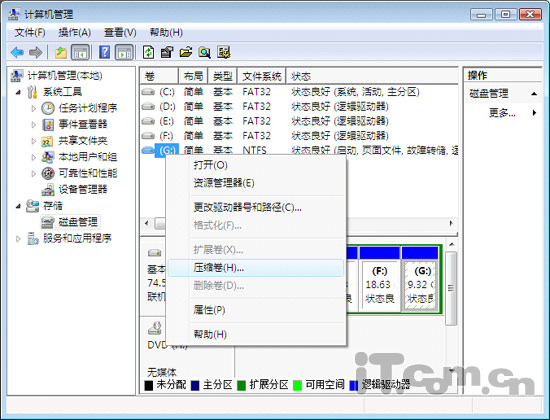Click the Forward arrow toolbar icon
The height and width of the screenshot is (420, 550).
pyautogui.click(x=36, y=53)
